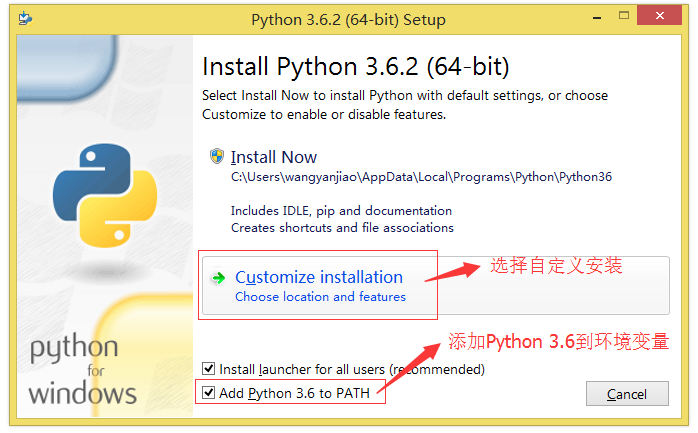Click the "Choose location and features" subtitle
The image size is (698, 433).
pyautogui.click(x=321, y=297)
